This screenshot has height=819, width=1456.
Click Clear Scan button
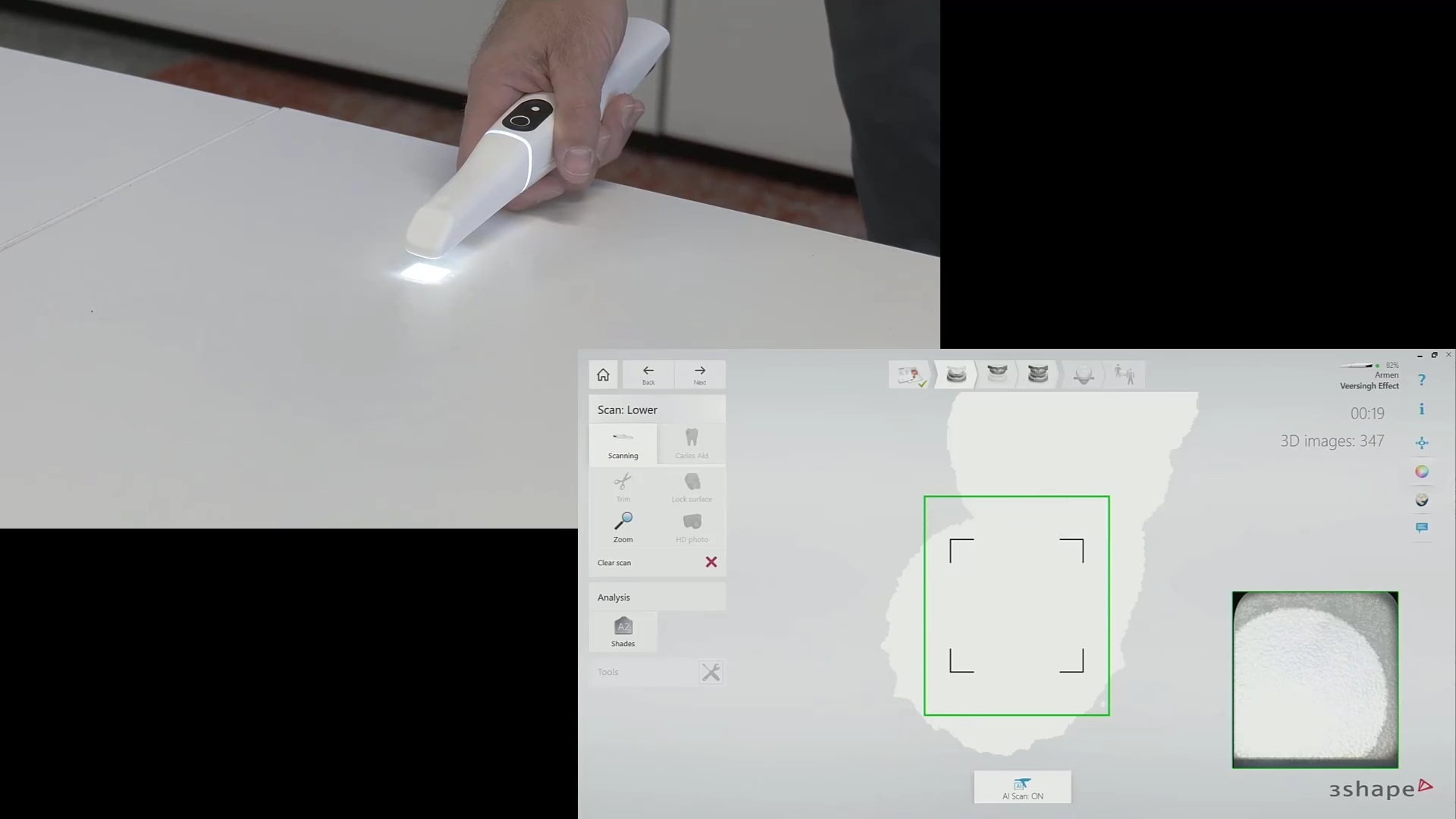click(657, 562)
